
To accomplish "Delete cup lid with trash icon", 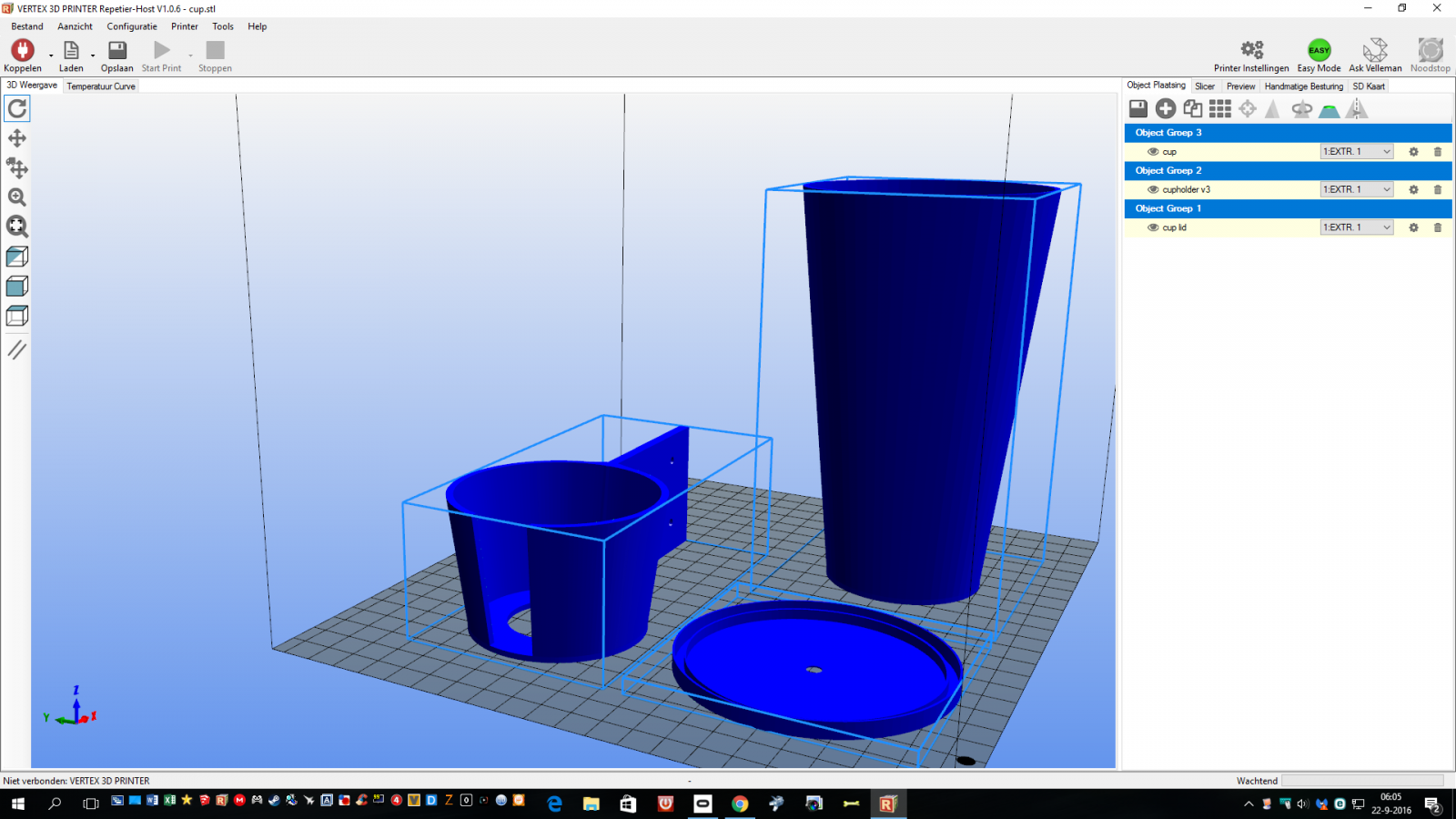I will click(1438, 227).
